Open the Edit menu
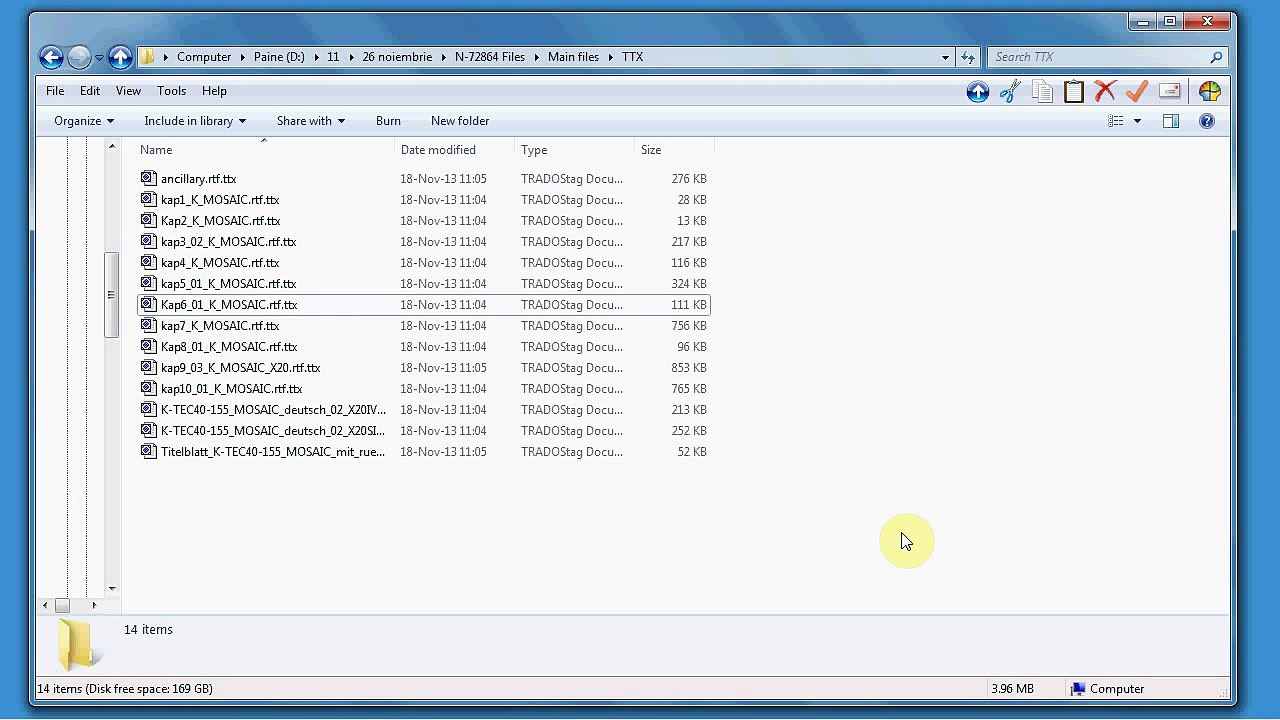 (90, 91)
